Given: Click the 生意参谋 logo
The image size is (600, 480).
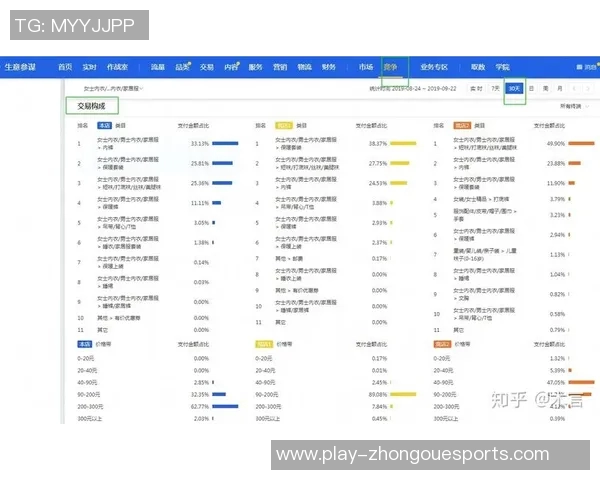Looking at the screenshot, I should pos(20,67).
